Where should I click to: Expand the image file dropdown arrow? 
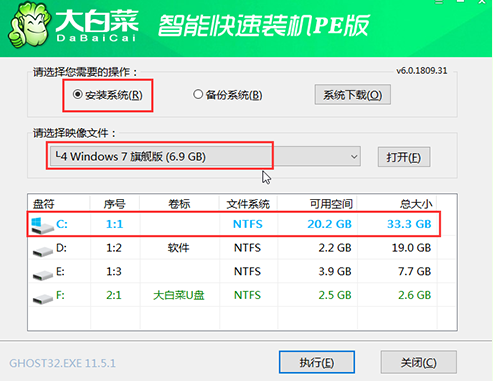coord(354,156)
